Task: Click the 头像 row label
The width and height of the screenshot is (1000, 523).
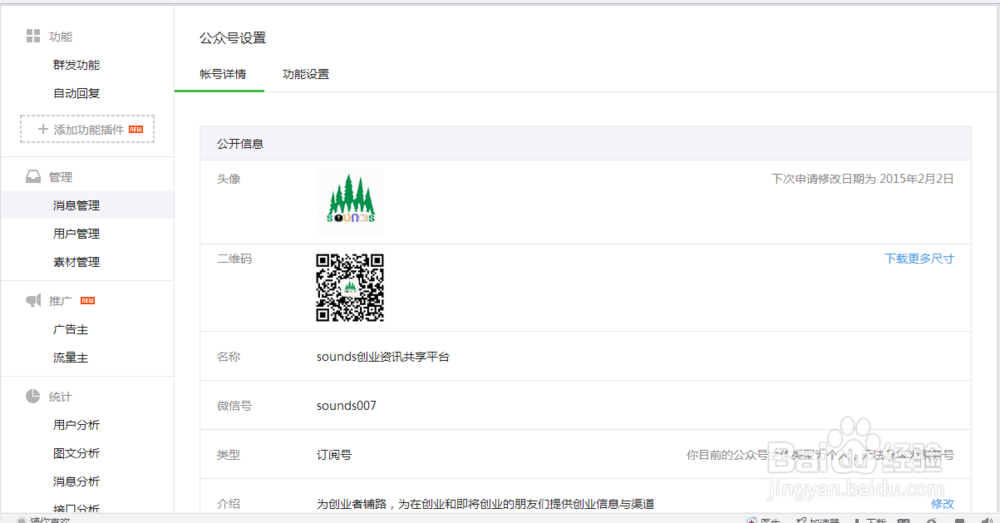Action: click(x=228, y=179)
